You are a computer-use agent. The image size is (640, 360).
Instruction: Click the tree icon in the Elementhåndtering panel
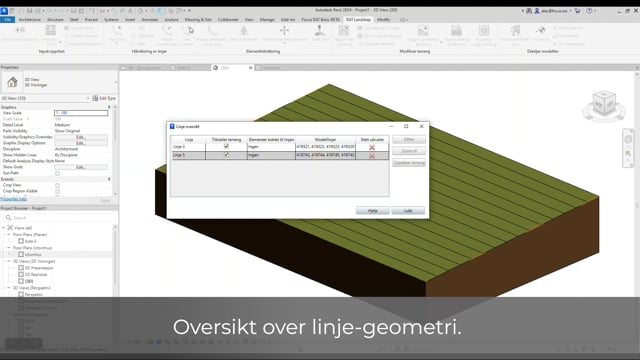[x=244, y=31]
